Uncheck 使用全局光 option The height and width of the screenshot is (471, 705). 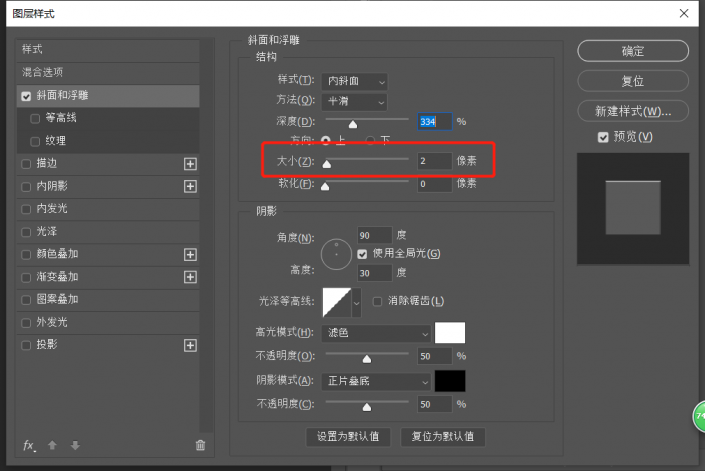click(x=363, y=253)
